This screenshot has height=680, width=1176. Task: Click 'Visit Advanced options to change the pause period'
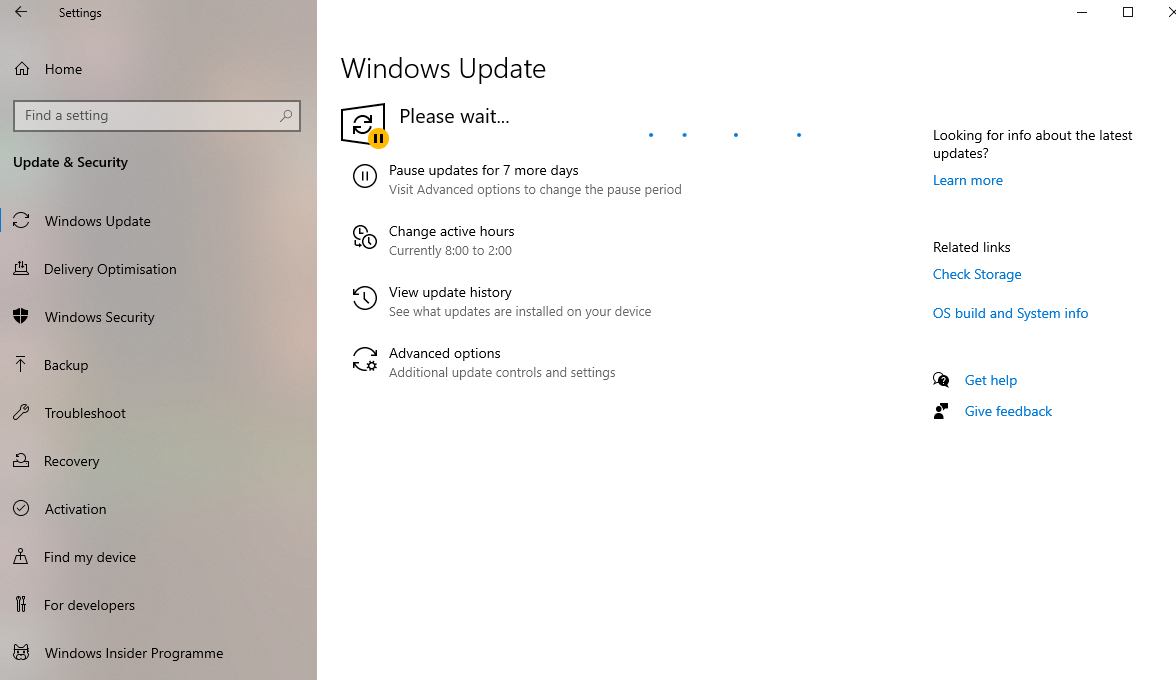coord(535,190)
